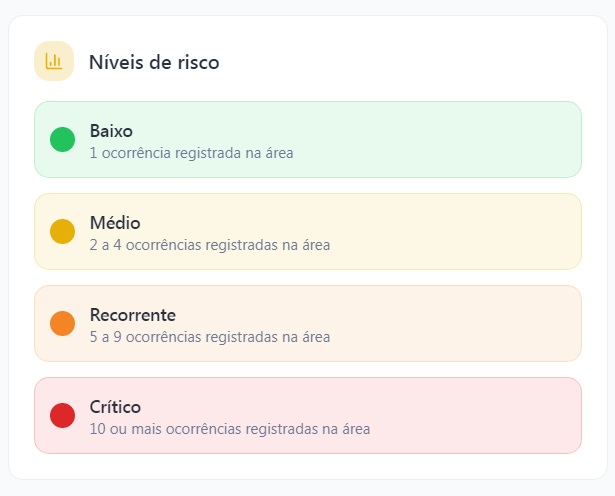Select the Médio level title
This screenshot has height=496, width=615.
click(115, 222)
